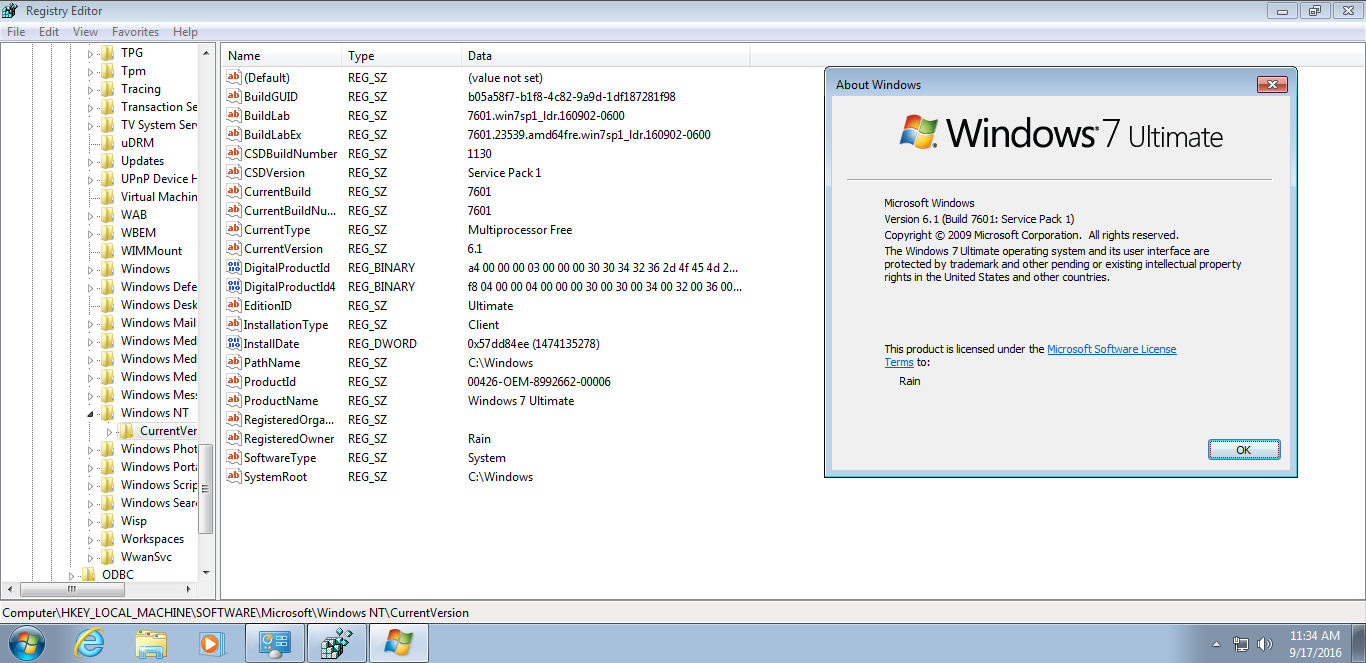This screenshot has width=1366, height=663.
Task: Expand the Windows Mail key arrow
Action: click(x=90, y=323)
